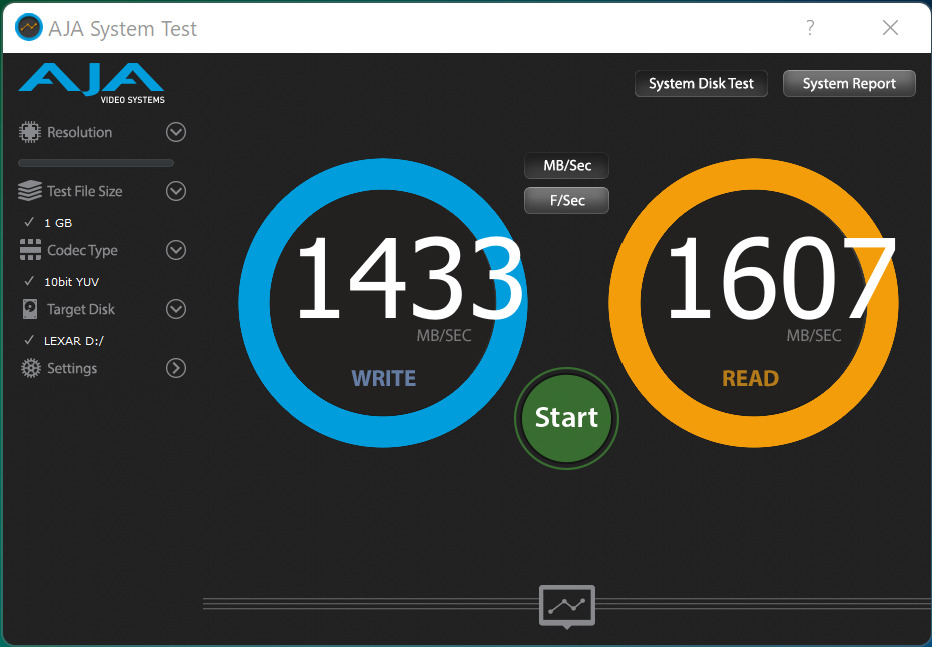Screen dimensions: 932x647
Task: Open the Target Disk dropdown arrow
Action: [176, 309]
